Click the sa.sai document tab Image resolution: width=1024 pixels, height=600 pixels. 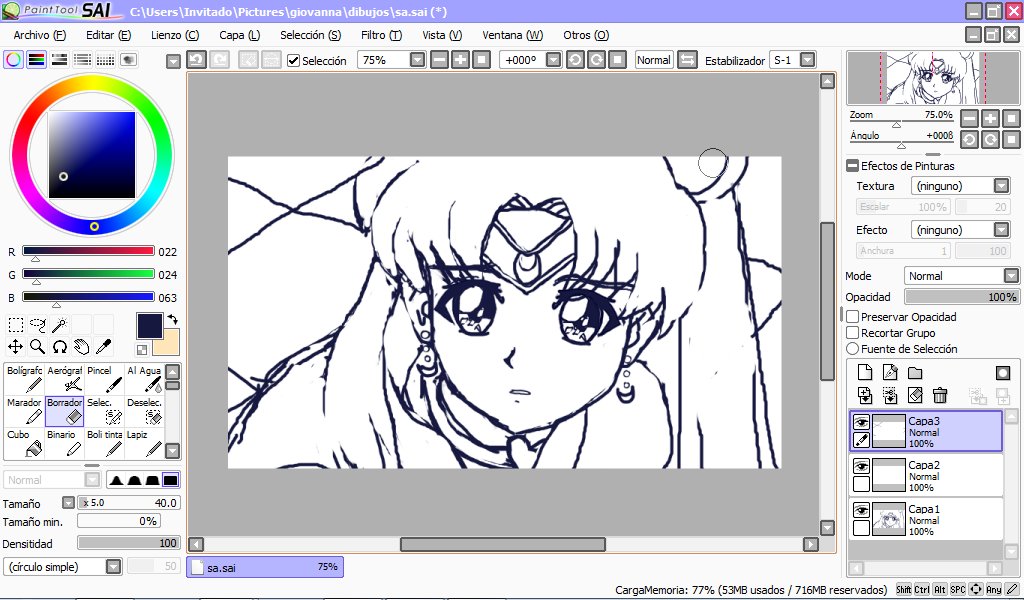tap(265, 567)
